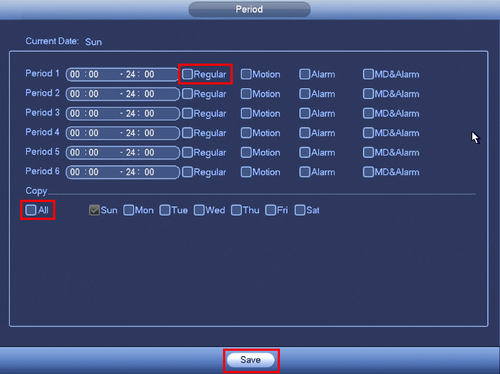Select Mon in the Copy row
500x374 pixels.
click(129, 210)
